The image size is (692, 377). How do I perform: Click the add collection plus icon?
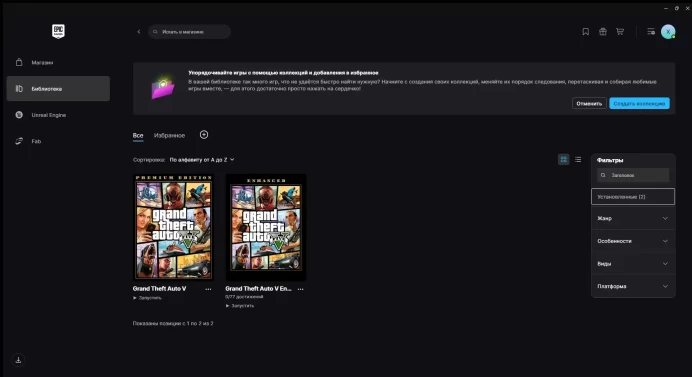pos(204,135)
